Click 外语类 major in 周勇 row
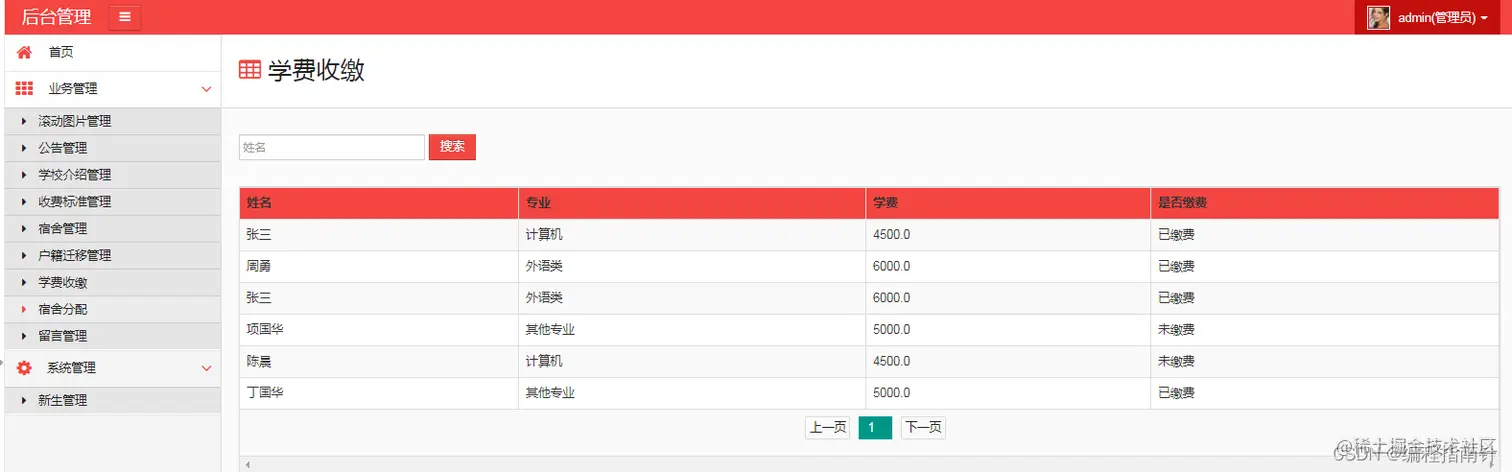 [x=544, y=267]
